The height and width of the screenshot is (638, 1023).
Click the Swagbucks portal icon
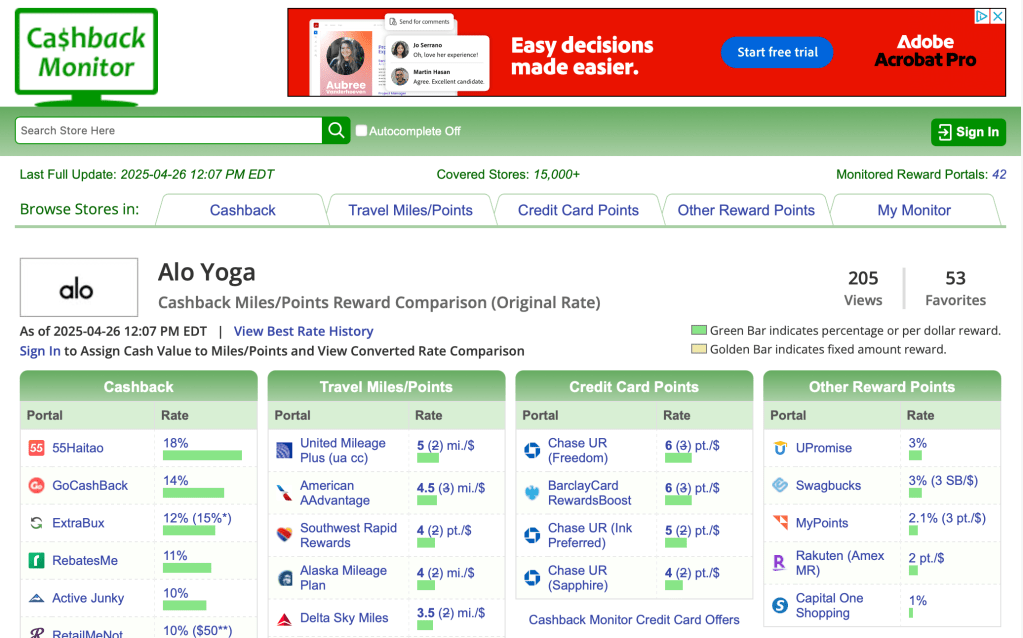click(x=780, y=485)
